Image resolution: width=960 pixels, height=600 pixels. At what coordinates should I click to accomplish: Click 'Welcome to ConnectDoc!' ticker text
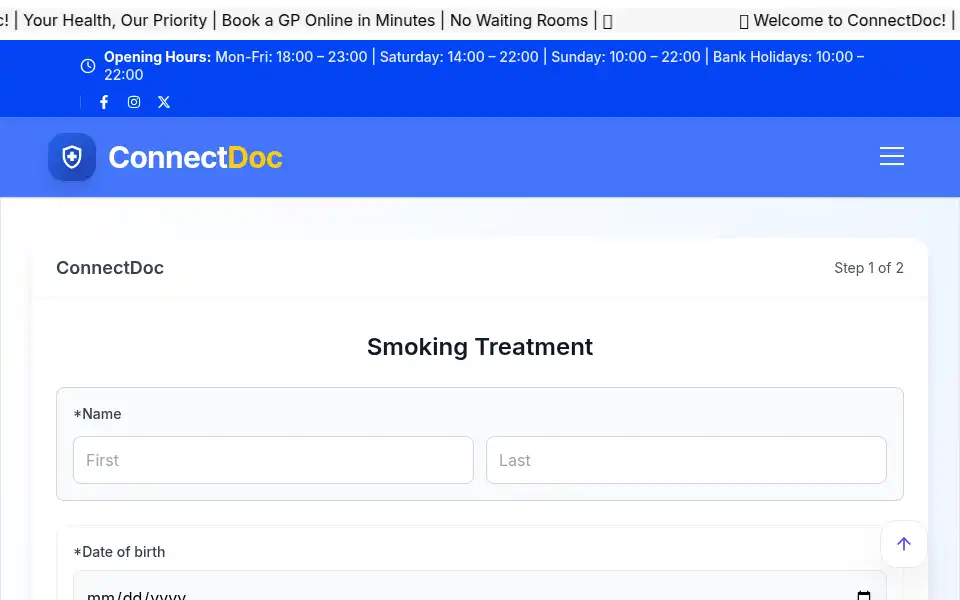click(849, 20)
